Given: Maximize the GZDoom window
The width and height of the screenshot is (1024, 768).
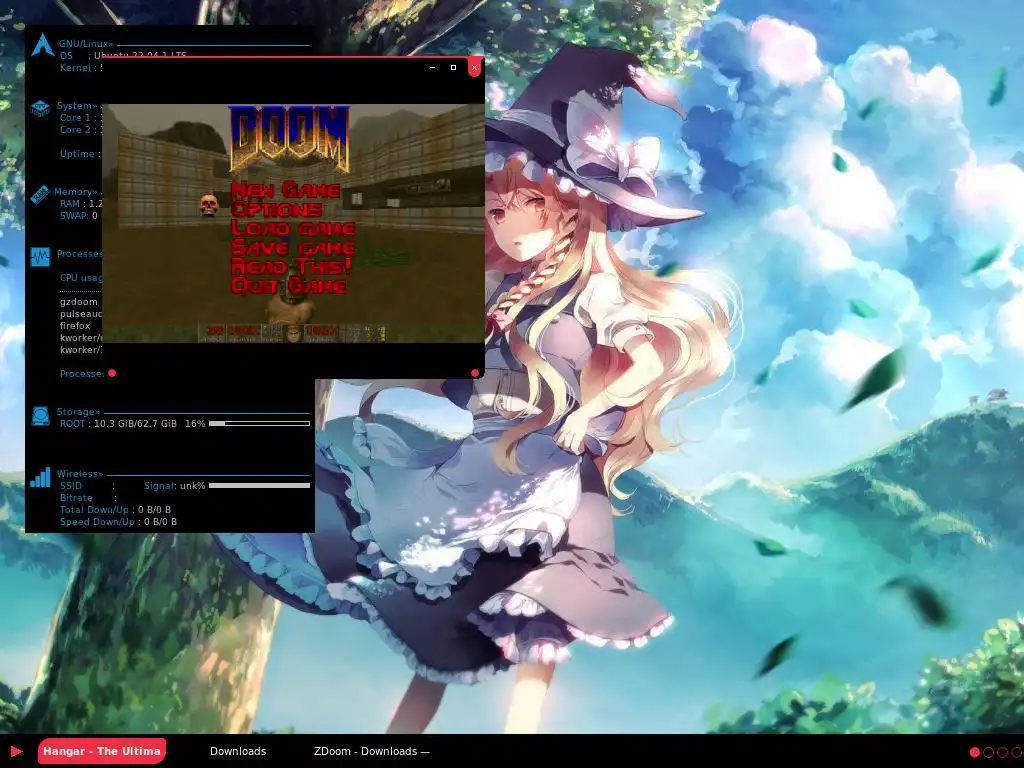Looking at the screenshot, I should tap(453, 67).
